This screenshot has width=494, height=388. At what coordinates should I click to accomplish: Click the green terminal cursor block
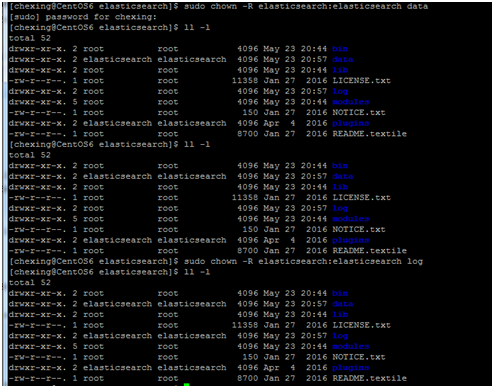[186, 385]
